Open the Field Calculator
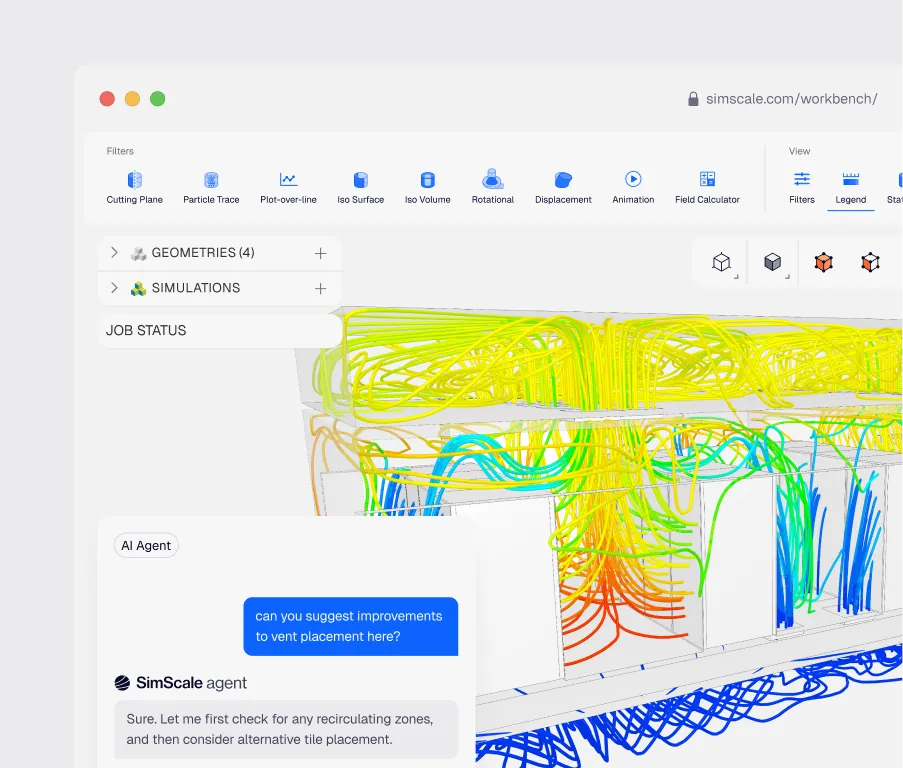 707,188
